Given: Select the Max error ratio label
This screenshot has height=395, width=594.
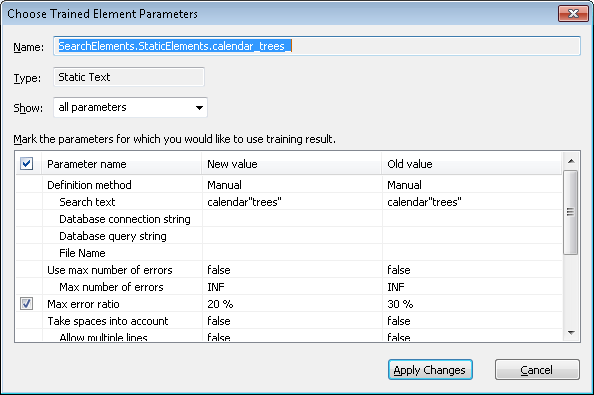Looking at the screenshot, I should click(83, 304).
